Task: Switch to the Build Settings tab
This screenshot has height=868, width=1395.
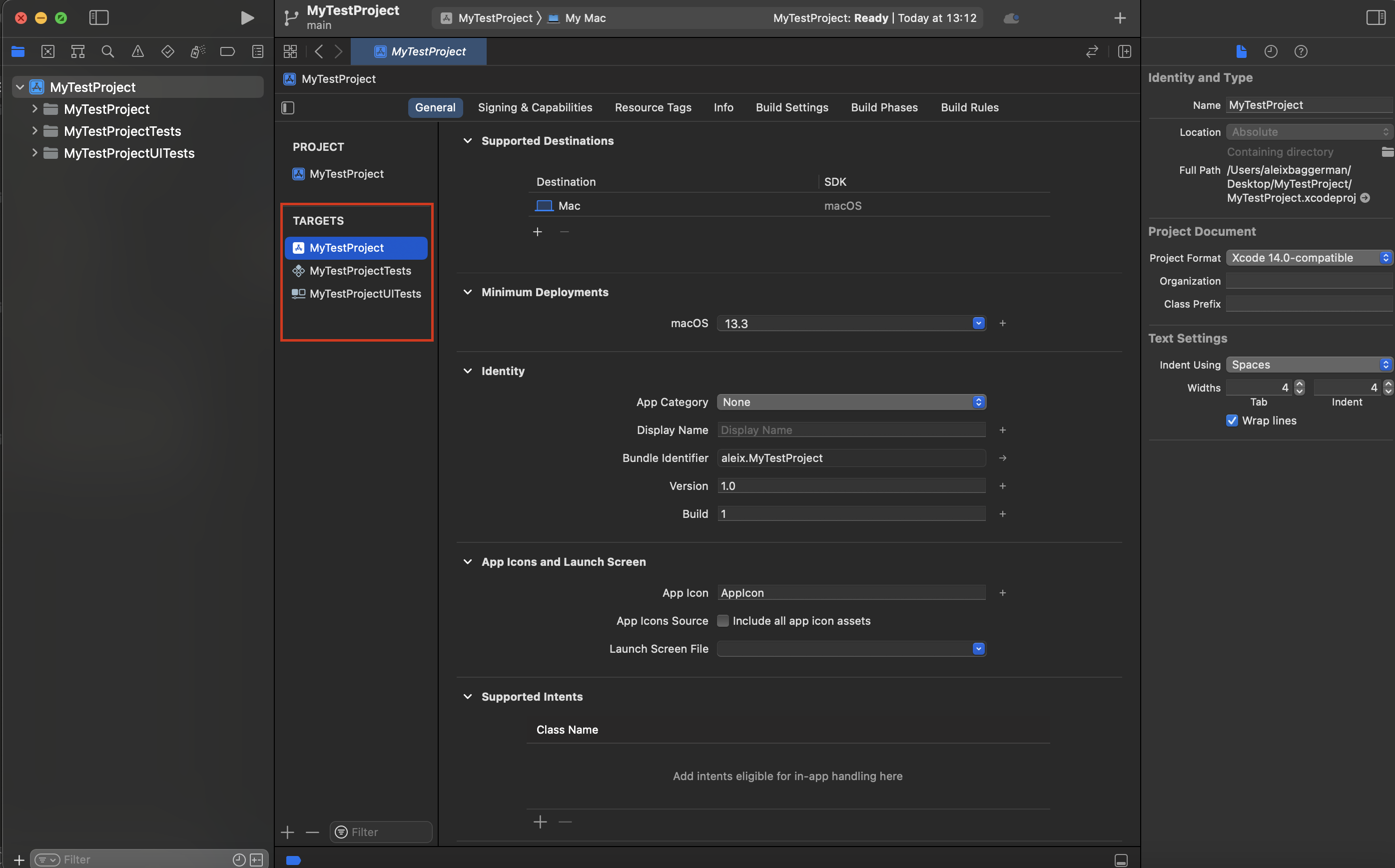Action: (791, 107)
